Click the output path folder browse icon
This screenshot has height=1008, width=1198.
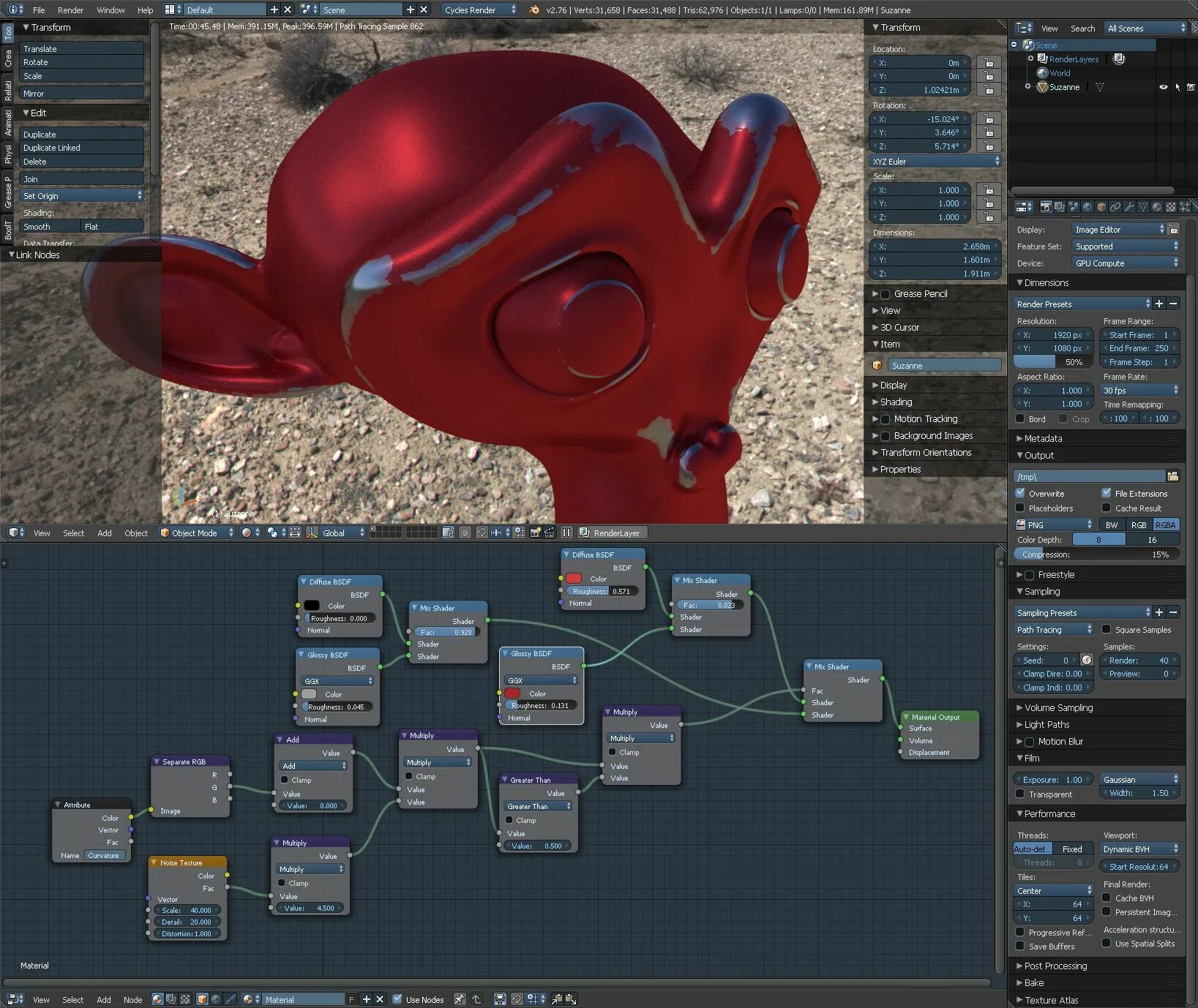coord(1173,476)
